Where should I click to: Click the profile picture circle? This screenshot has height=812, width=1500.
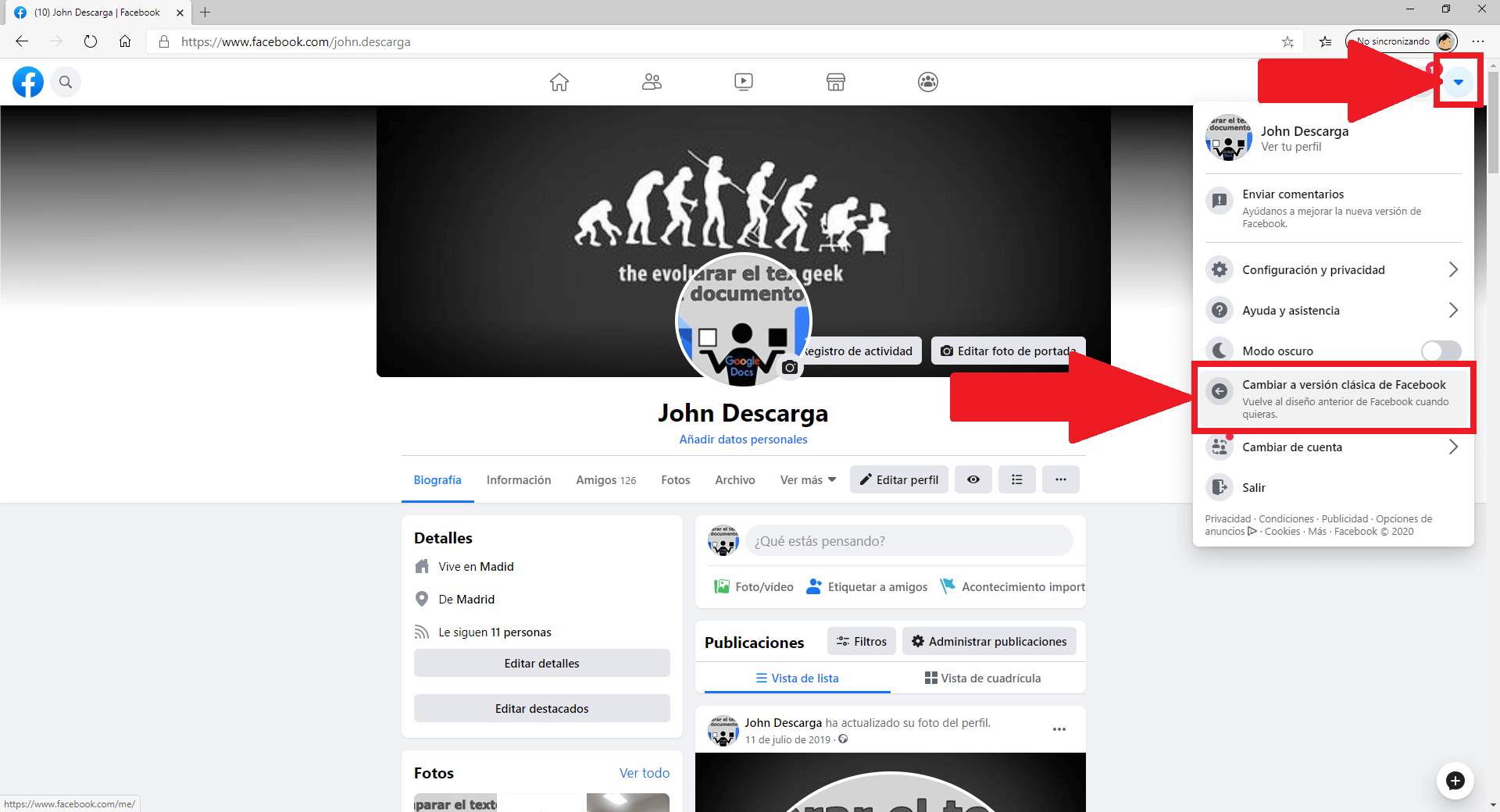coord(744,320)
